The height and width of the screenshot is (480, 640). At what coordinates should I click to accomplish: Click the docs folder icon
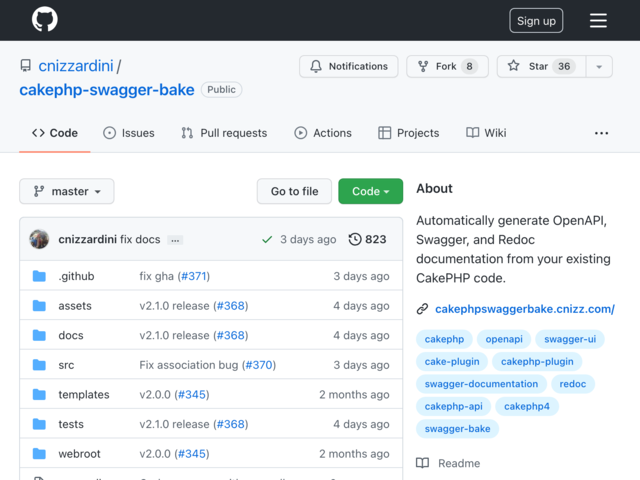point(39,336)
